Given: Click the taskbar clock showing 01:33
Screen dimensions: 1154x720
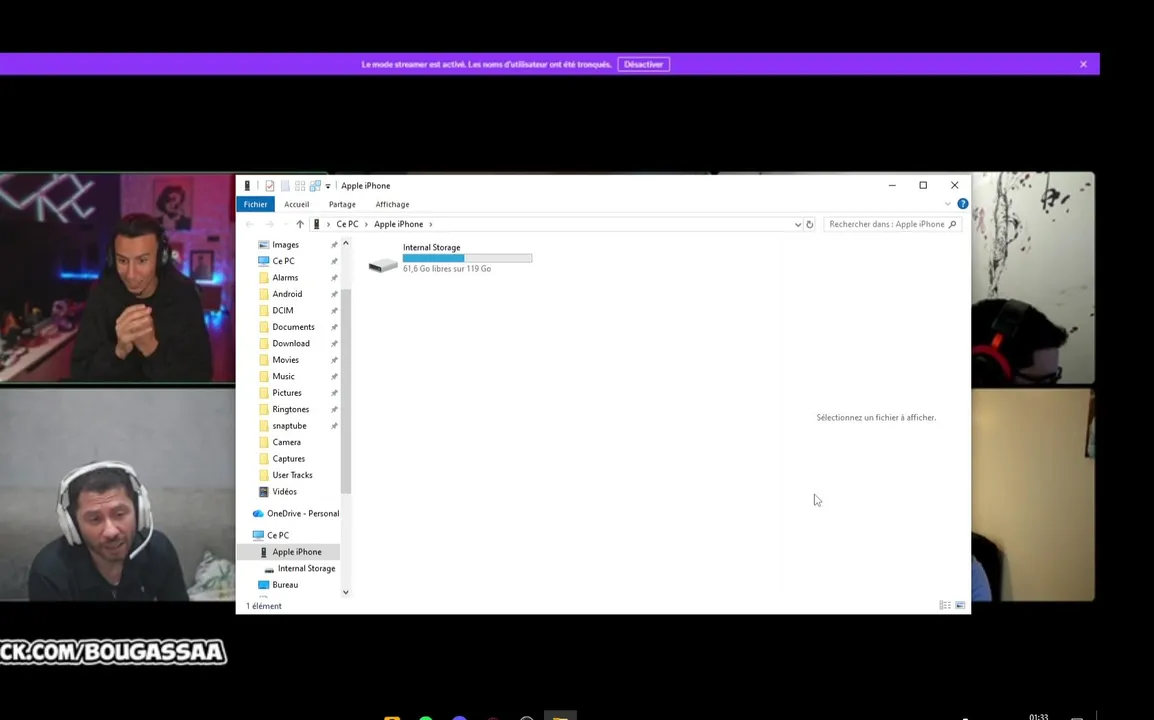Looking at the screenshot, I should pos(1038,716).
